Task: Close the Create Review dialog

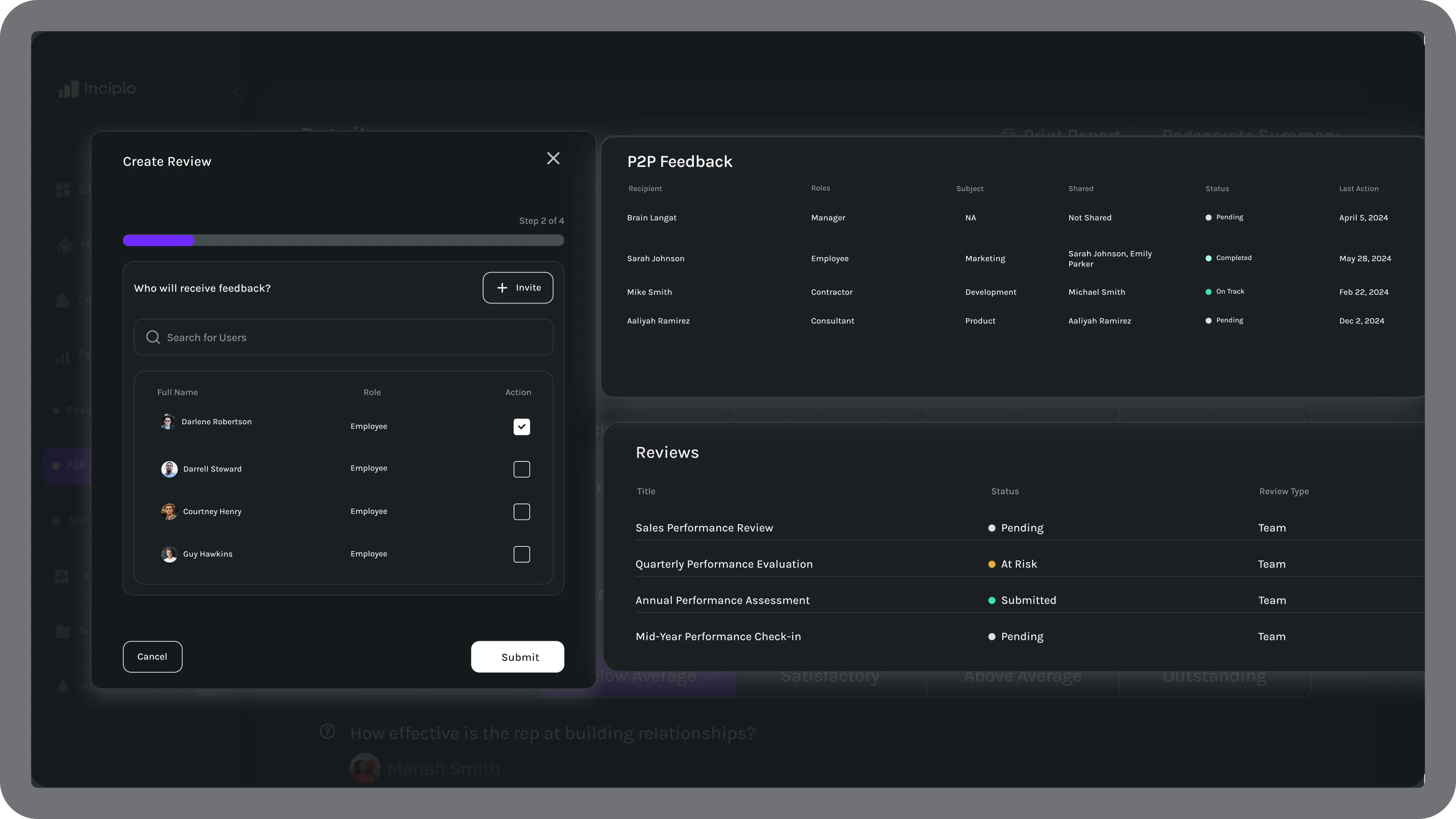Action: pos(553,158)
